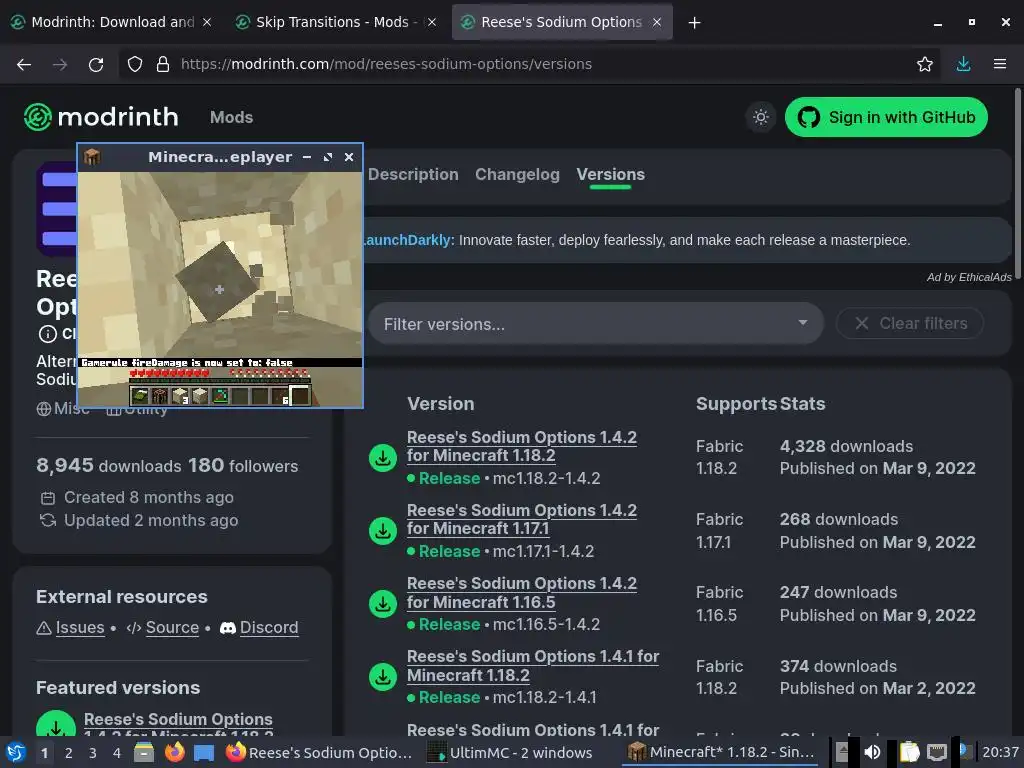Switch to the Skip Transitions - Mods tab
Viewport: 1024px width, 768px height.
coord(334,22)
